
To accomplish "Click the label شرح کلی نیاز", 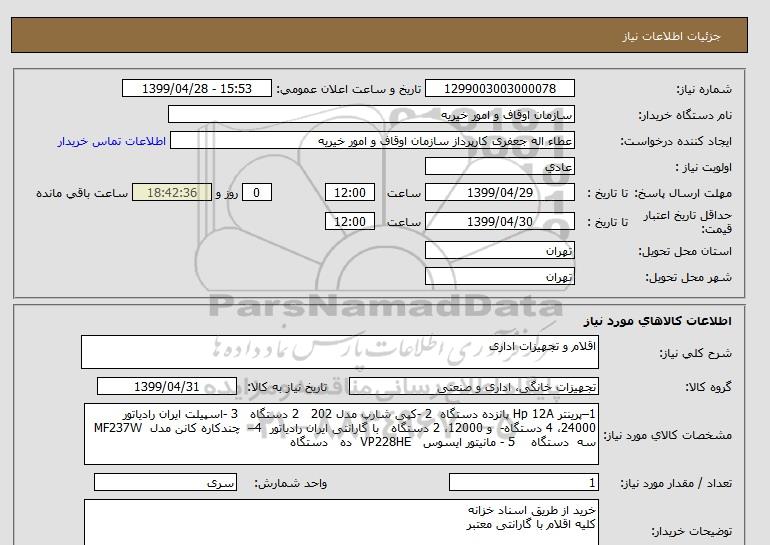I will [695, 353].
